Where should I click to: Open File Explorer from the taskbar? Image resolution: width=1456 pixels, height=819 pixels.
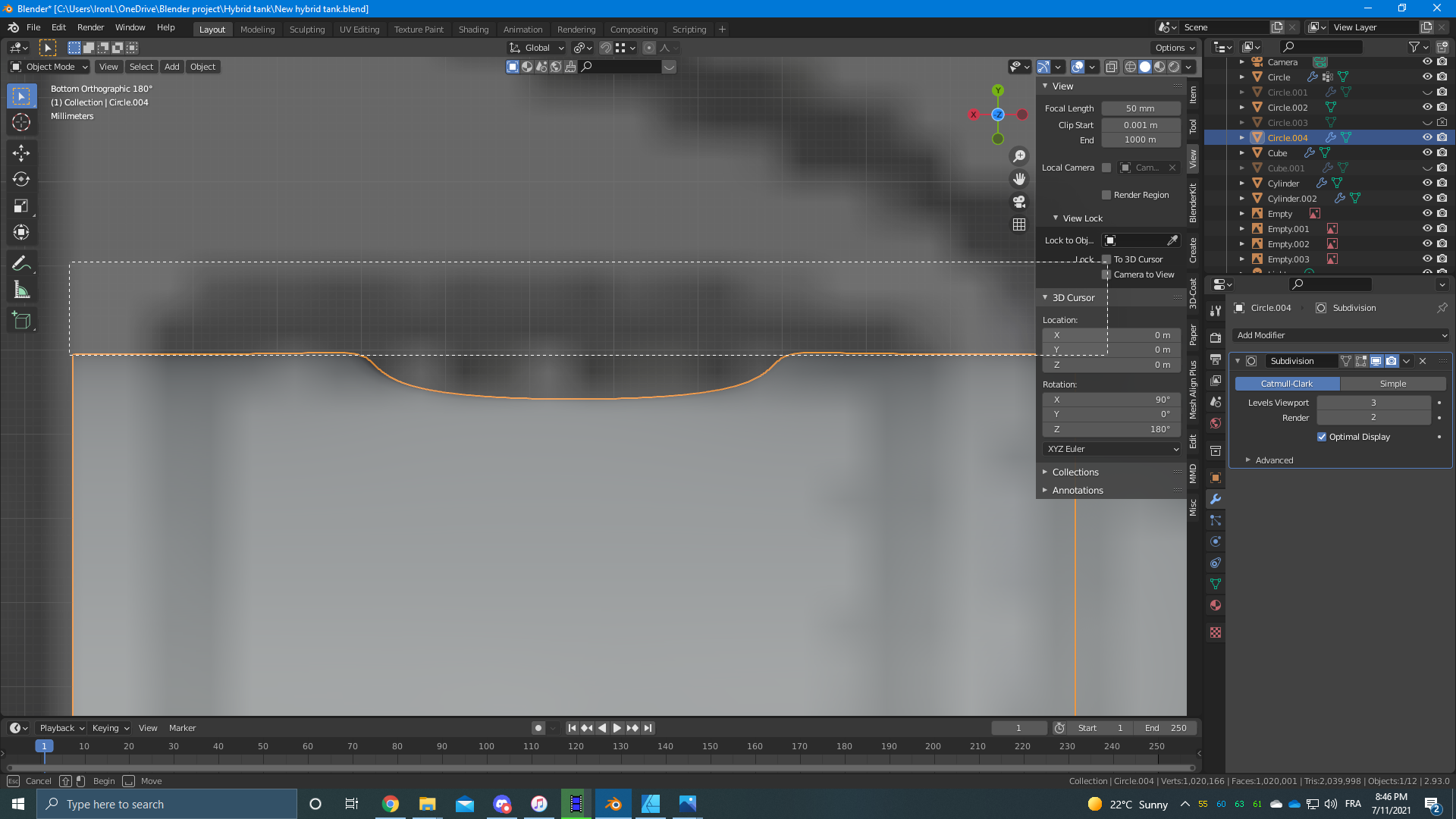pyautogui.click(x=428, y=804)
